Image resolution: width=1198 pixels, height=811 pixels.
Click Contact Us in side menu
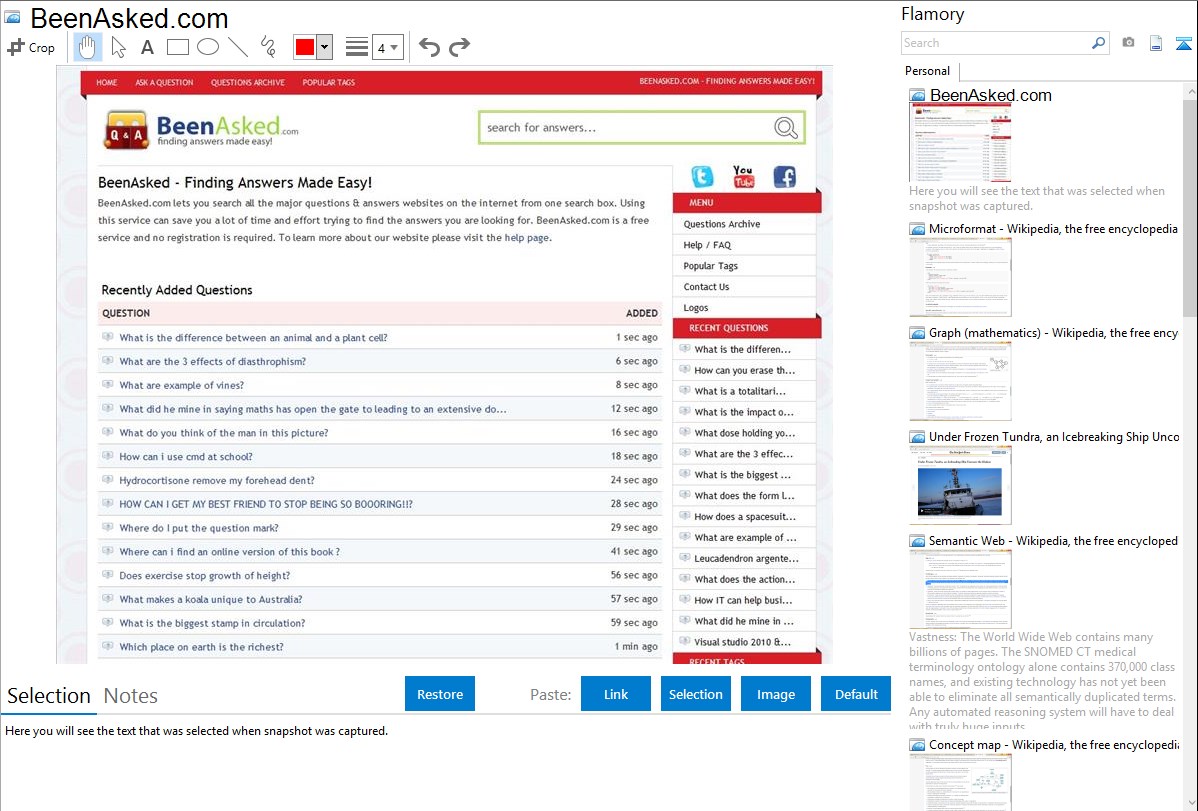click(x=707, y=287)
